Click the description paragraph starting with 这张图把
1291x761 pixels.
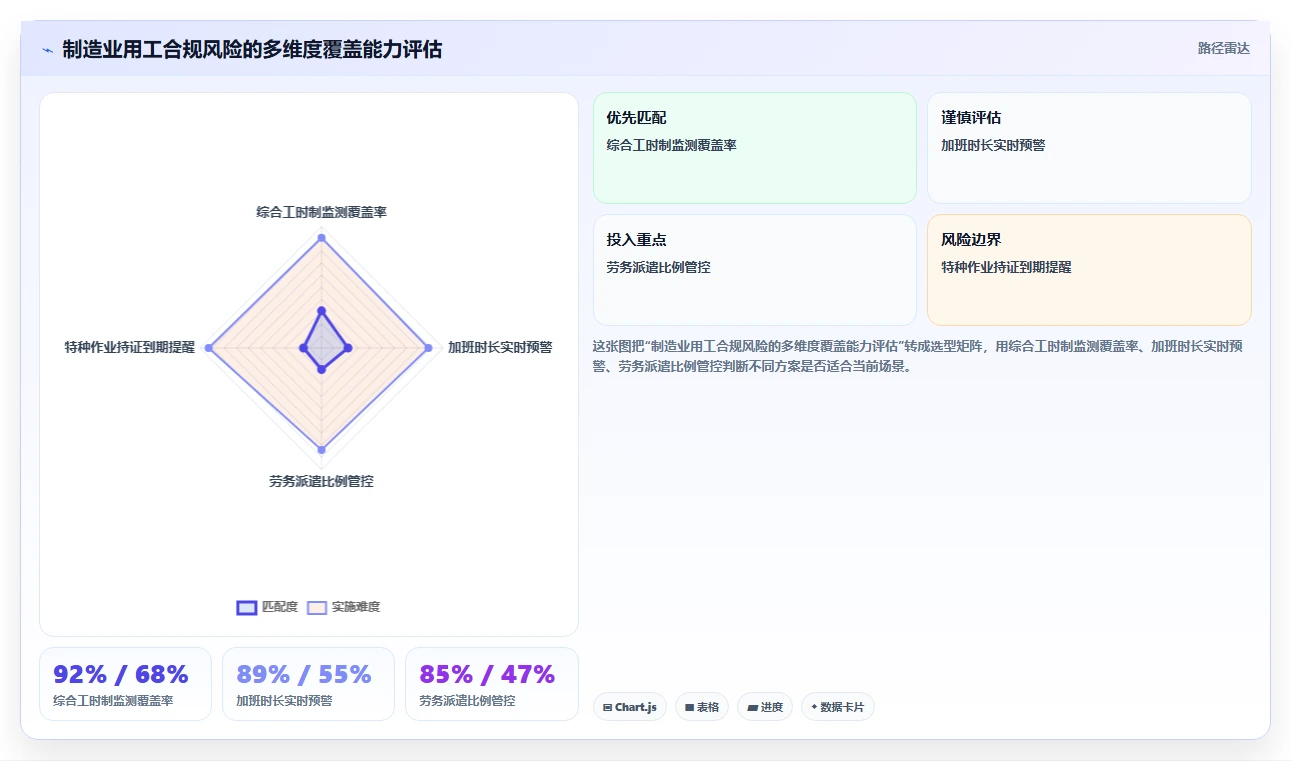pos(920,356)
